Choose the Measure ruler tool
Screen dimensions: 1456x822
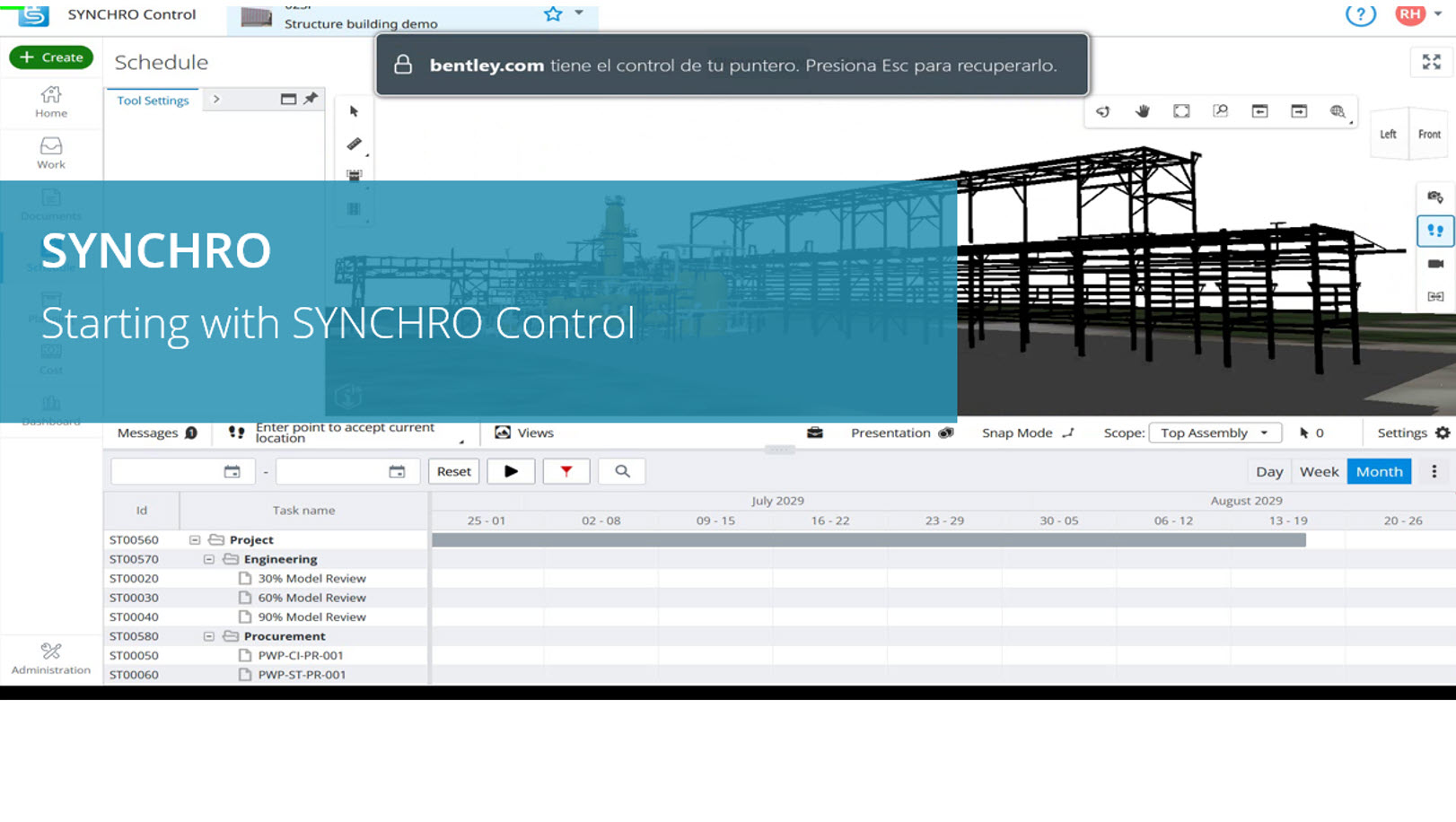[355, 144]
